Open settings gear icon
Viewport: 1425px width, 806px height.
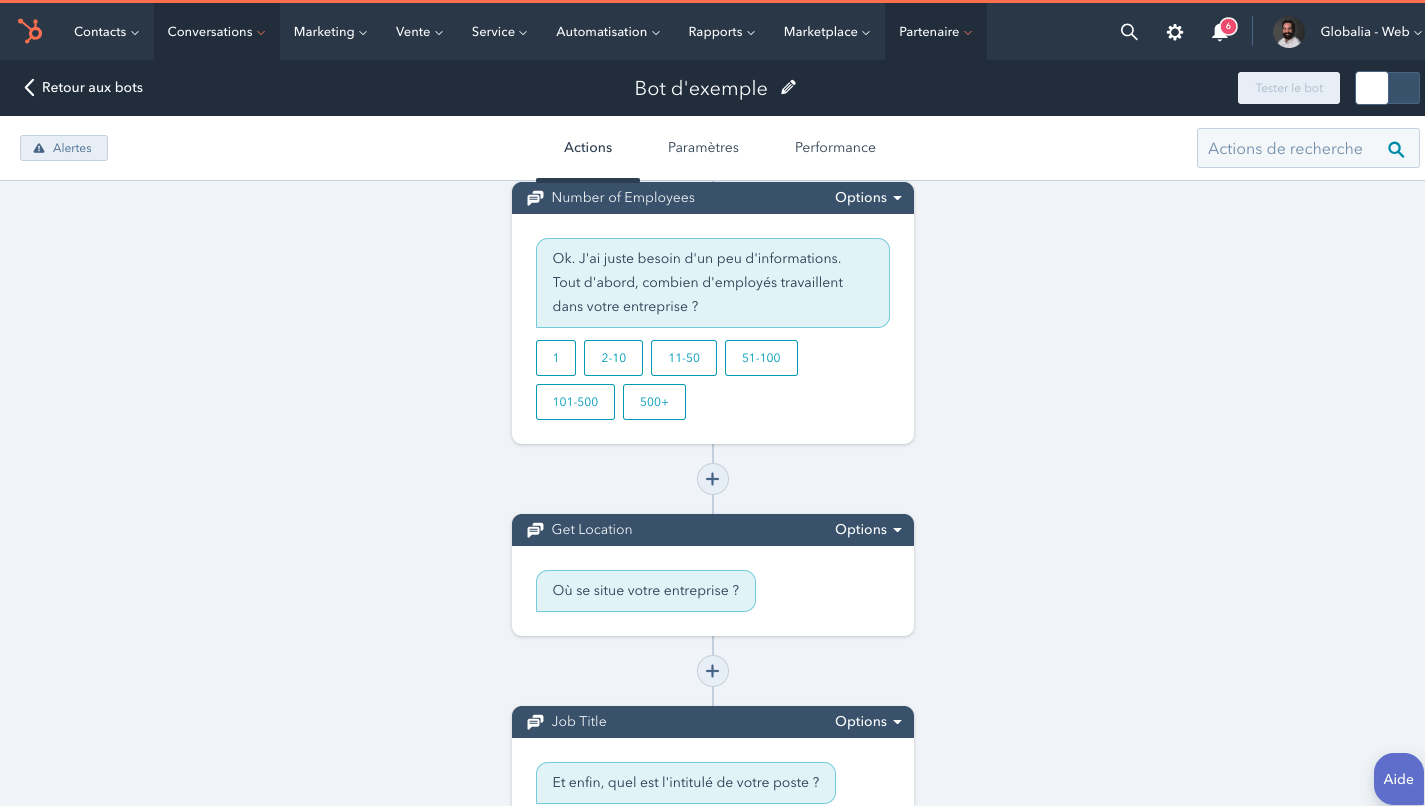[x=1175, y=32]
